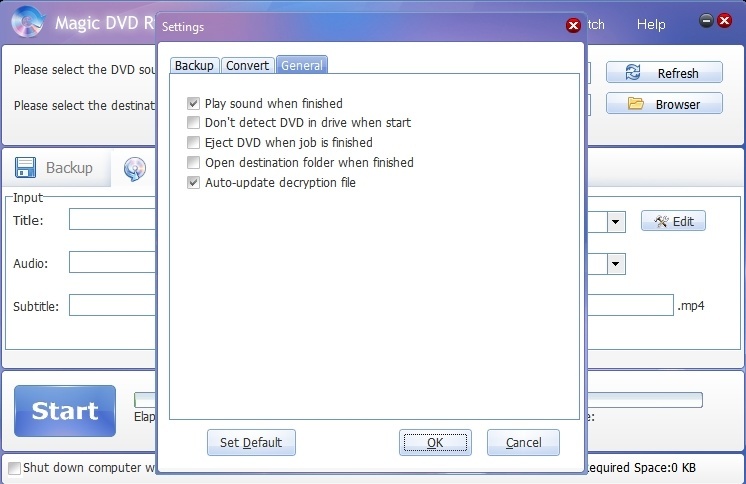Close the Settings dialog with red X
The width and height of the screenshot is (746, 484).
pyautogui.click(x=573, y=25)
